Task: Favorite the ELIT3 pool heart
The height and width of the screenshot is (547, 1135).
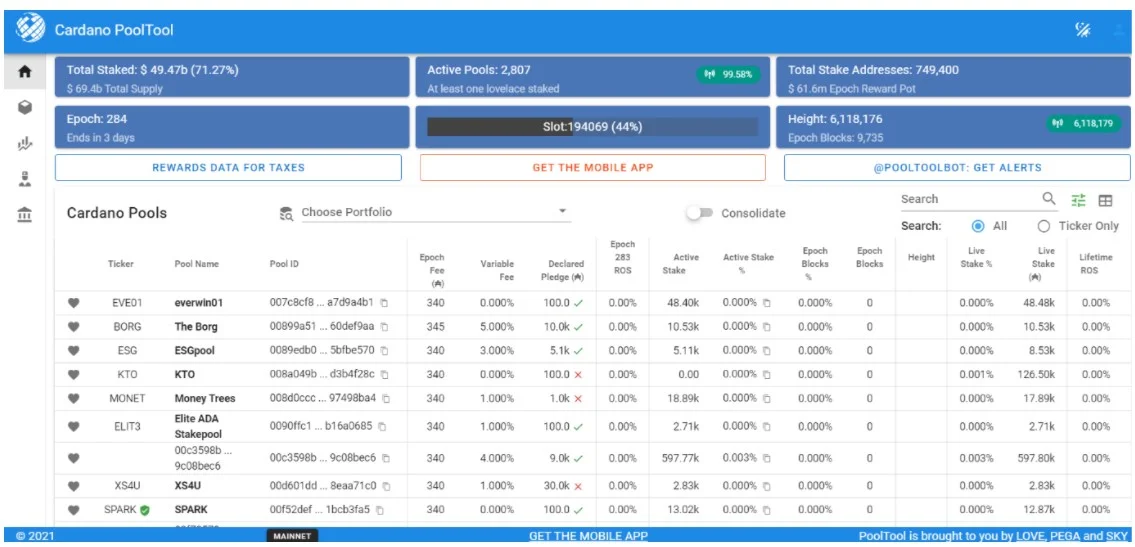Action: pyautogui.click(x=73, y=427)
